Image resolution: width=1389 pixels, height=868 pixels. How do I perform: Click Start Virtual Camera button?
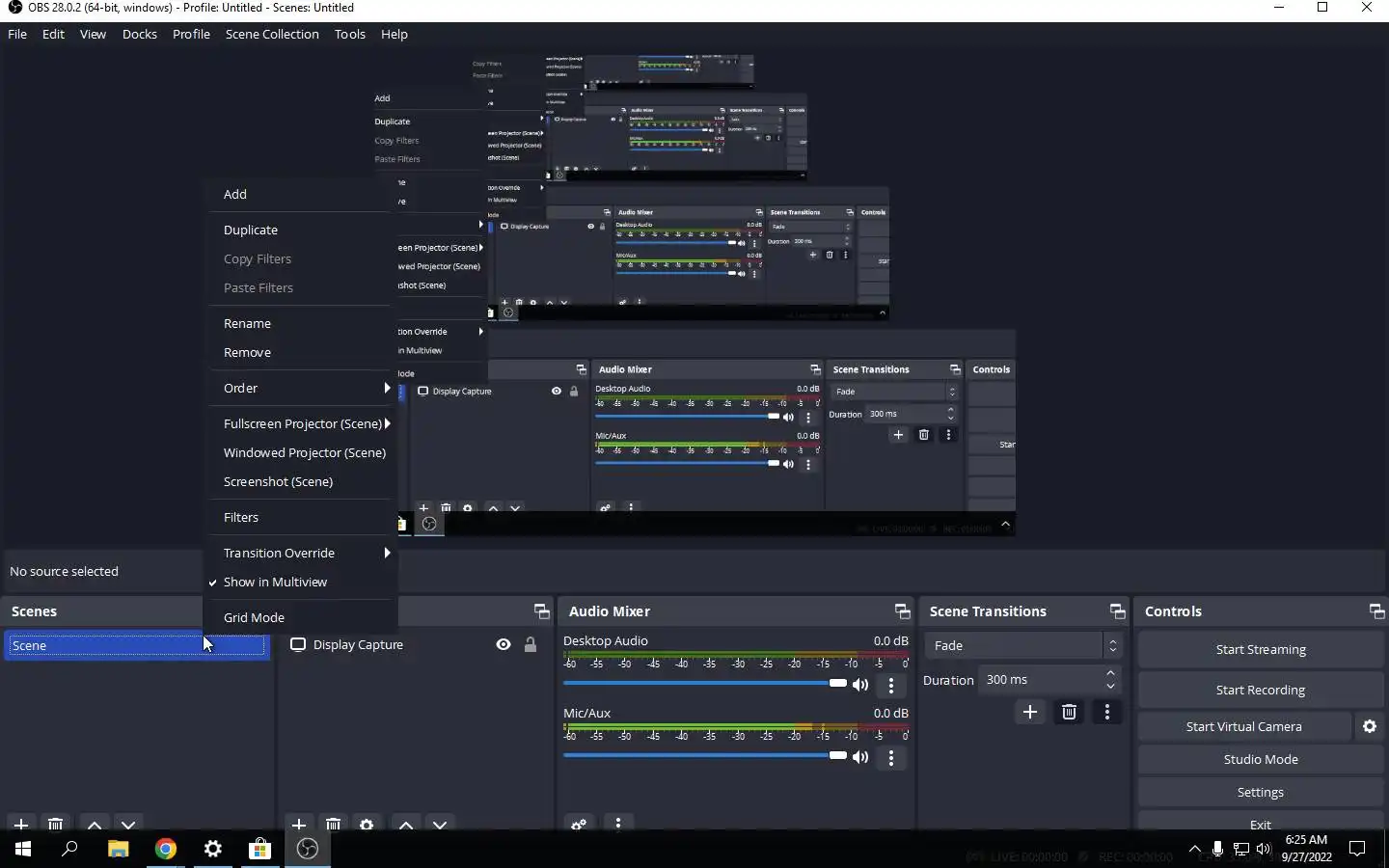tap(1244, 726)
